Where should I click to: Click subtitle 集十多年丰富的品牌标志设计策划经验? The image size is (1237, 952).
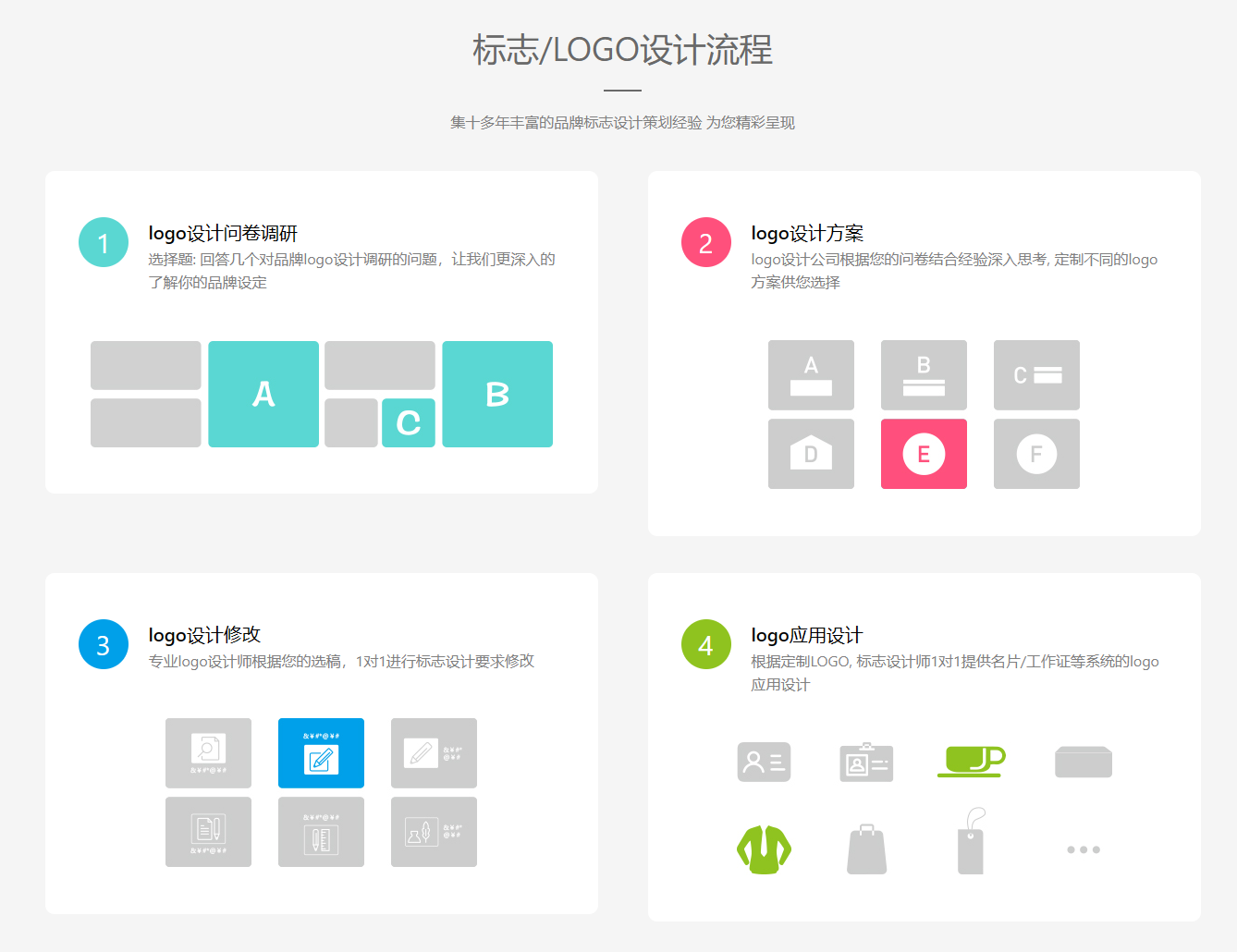[576, 122]
